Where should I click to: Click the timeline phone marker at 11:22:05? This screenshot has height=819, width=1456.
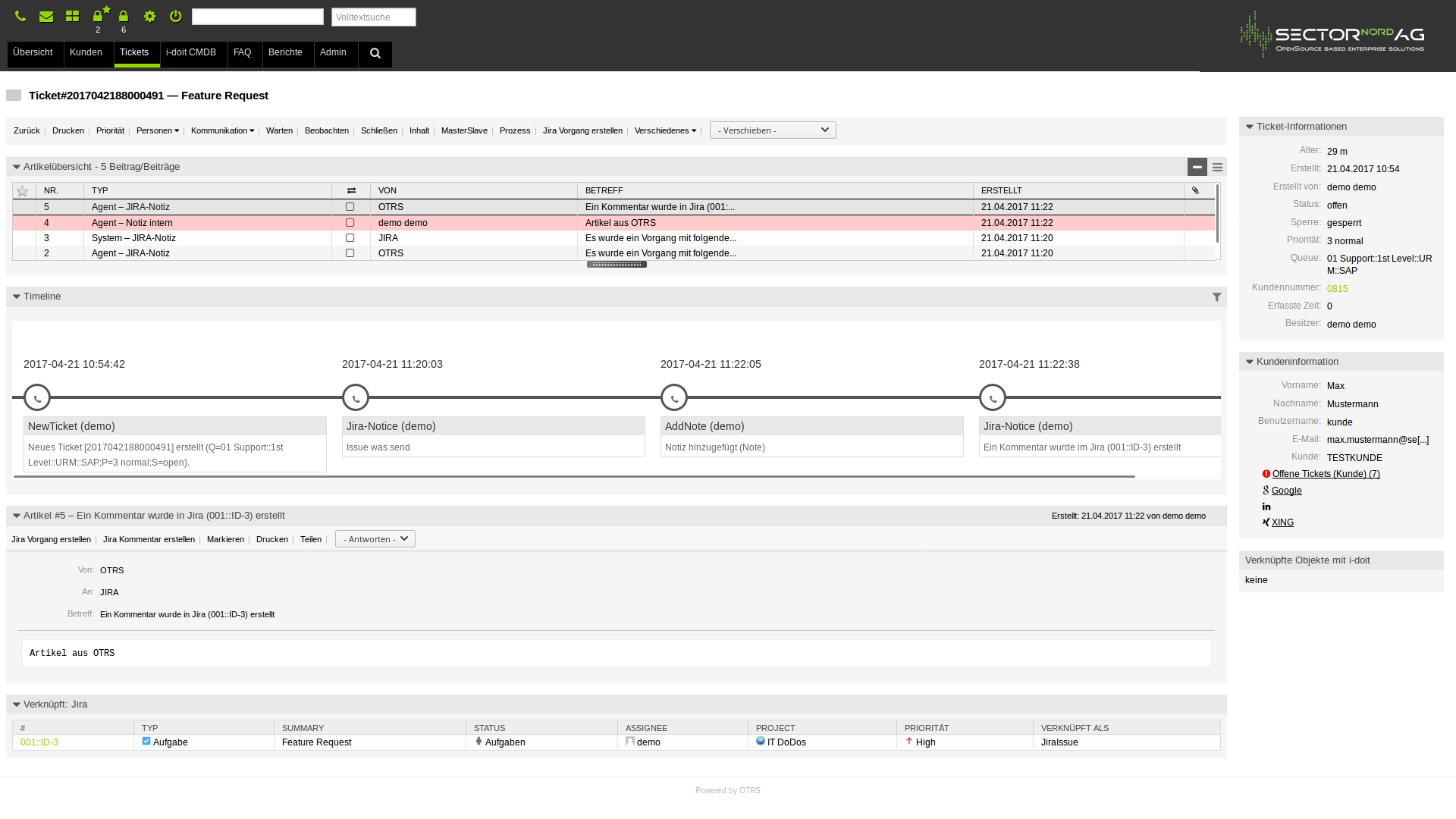674,397
